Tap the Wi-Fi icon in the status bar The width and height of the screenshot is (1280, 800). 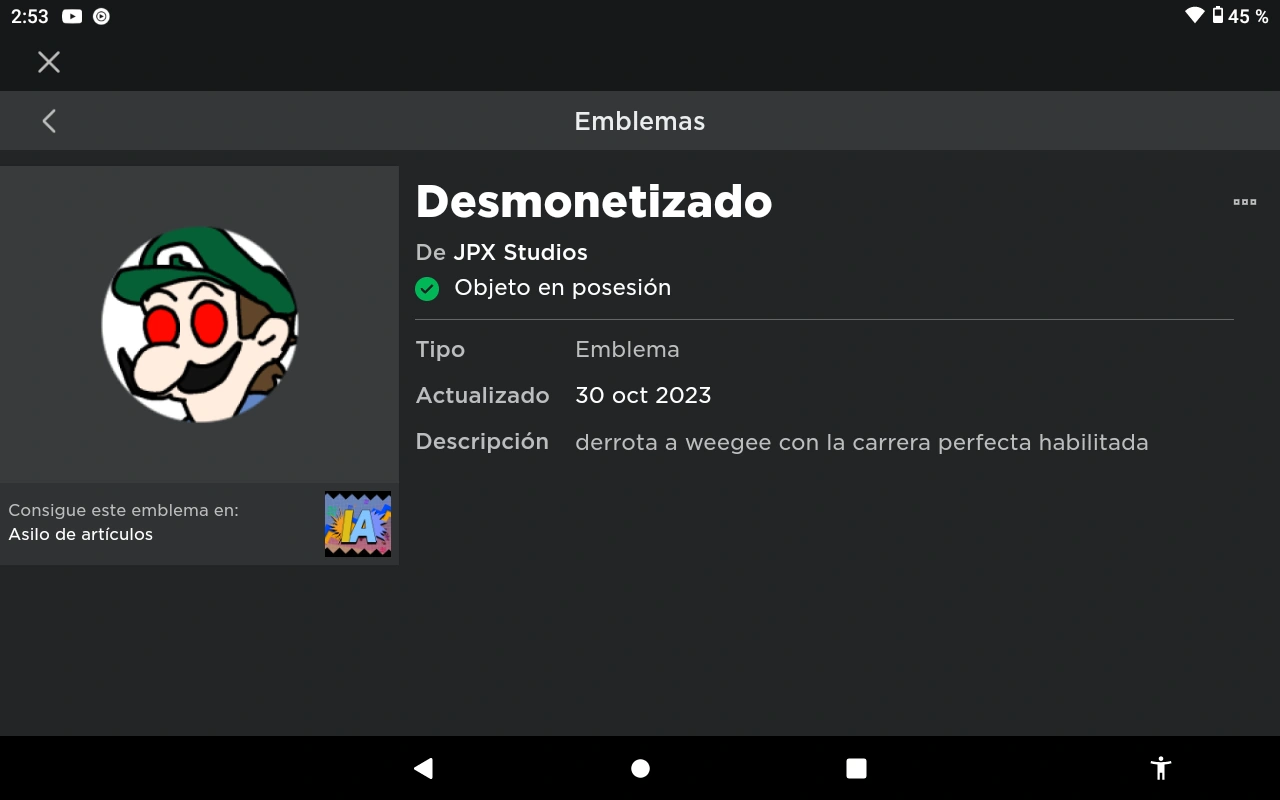[x=1194, y=16]
